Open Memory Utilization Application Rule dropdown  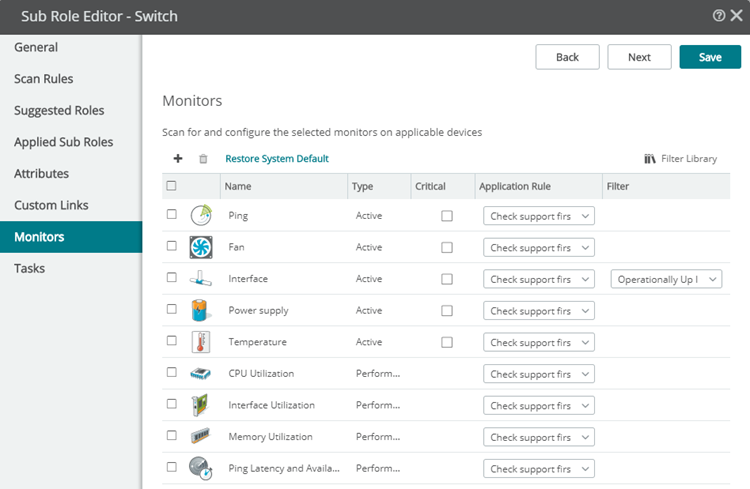(x=539, y=437)
